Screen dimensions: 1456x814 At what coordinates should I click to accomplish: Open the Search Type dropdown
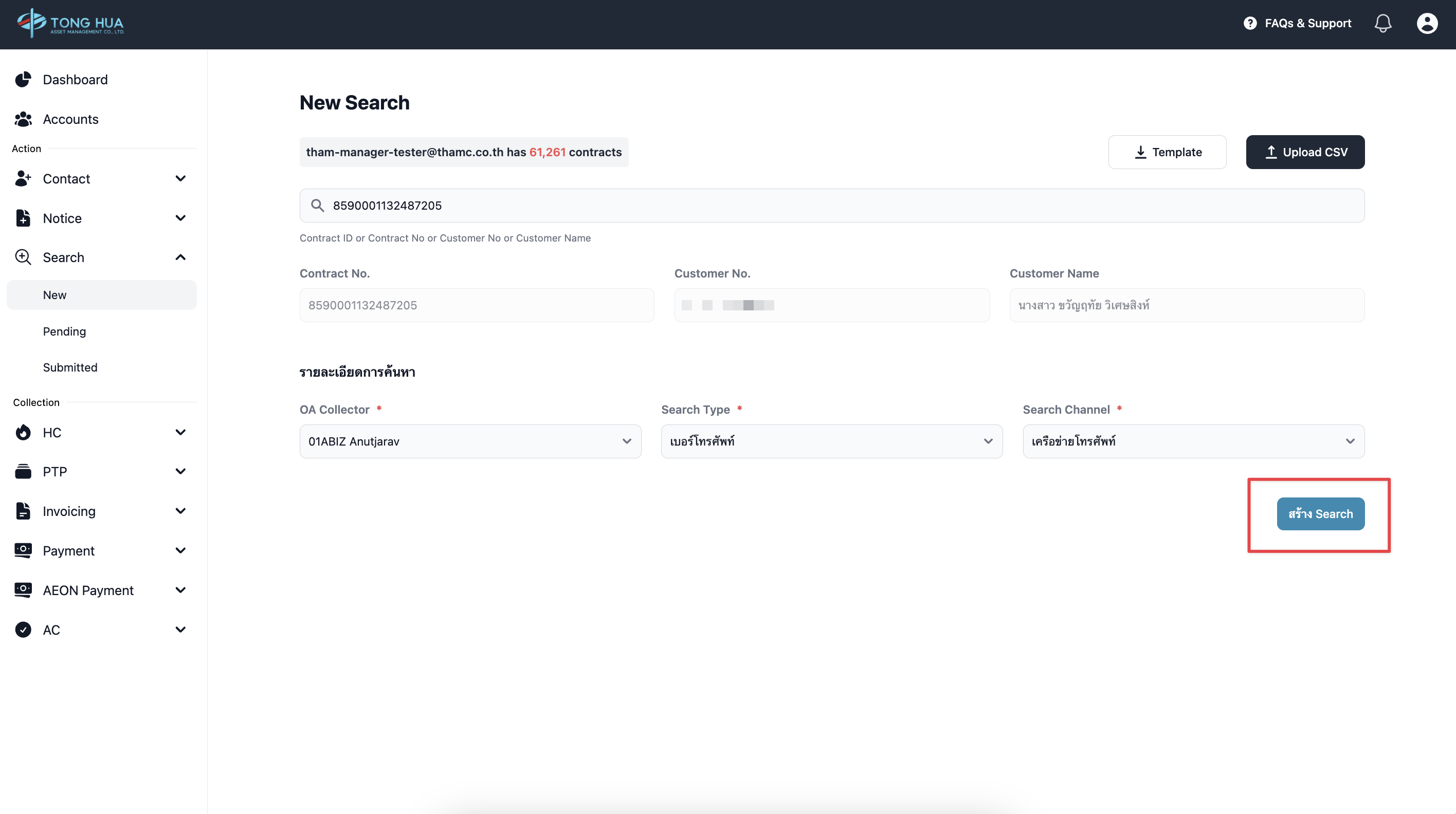(x=831, y=441)
